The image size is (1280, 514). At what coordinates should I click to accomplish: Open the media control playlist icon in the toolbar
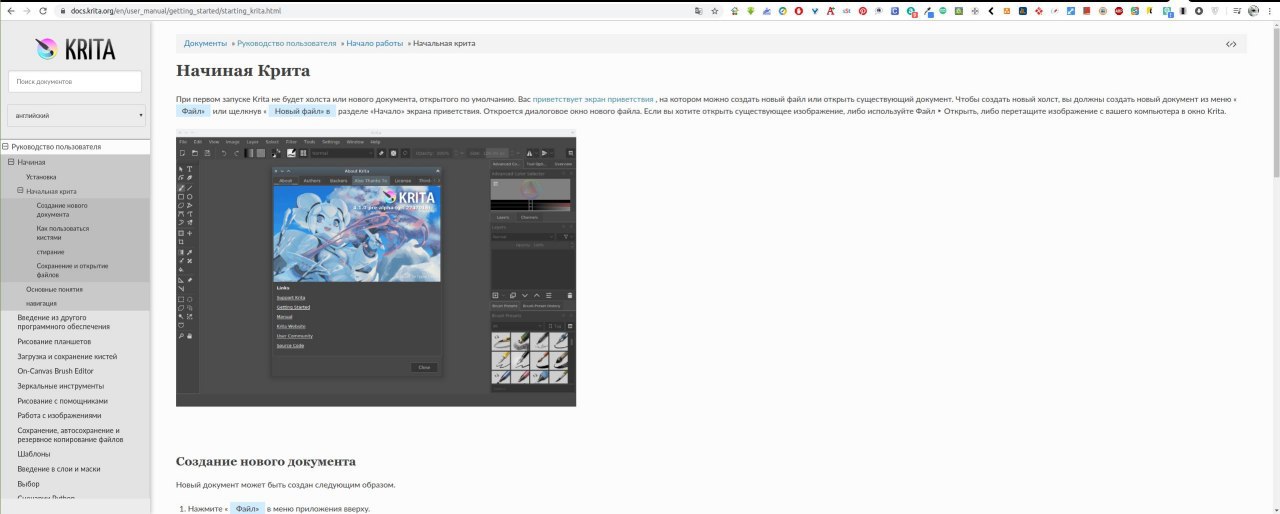pos(1235,10)
